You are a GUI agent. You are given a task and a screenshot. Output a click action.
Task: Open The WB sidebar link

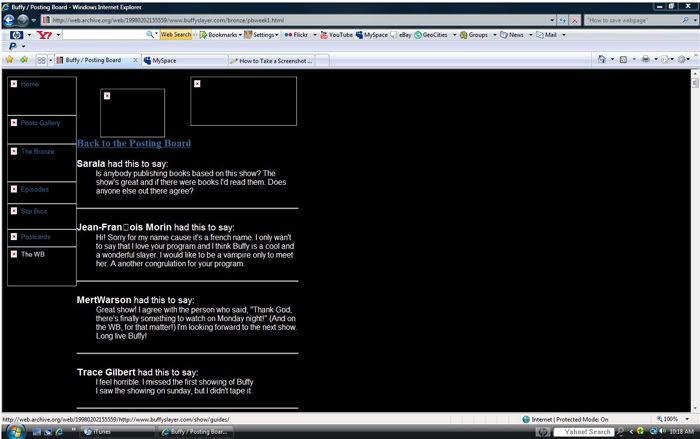tap(33, 254)
